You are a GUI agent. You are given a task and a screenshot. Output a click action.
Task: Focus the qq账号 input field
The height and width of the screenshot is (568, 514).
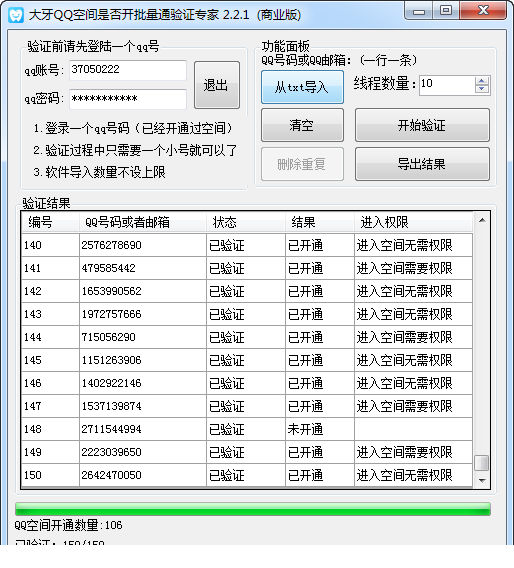[128, 70]
